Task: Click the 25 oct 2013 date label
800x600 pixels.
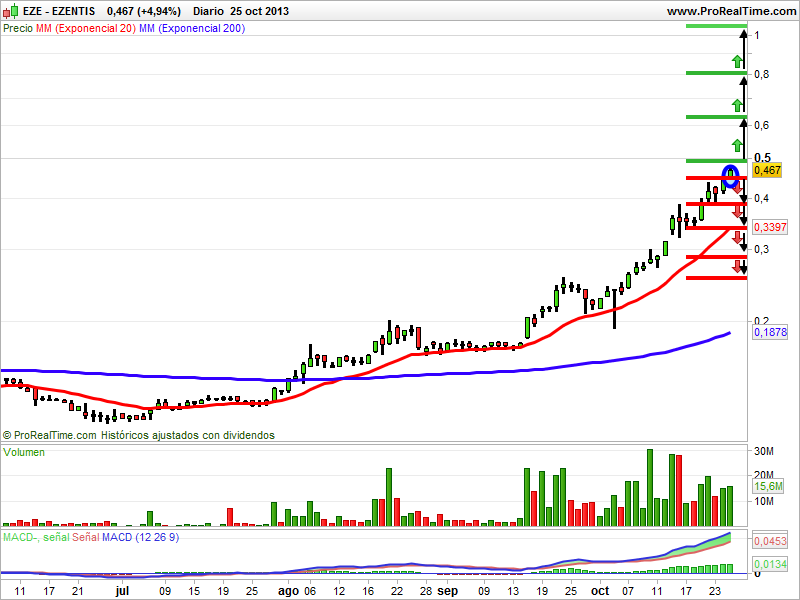Action: pos(259,11)
